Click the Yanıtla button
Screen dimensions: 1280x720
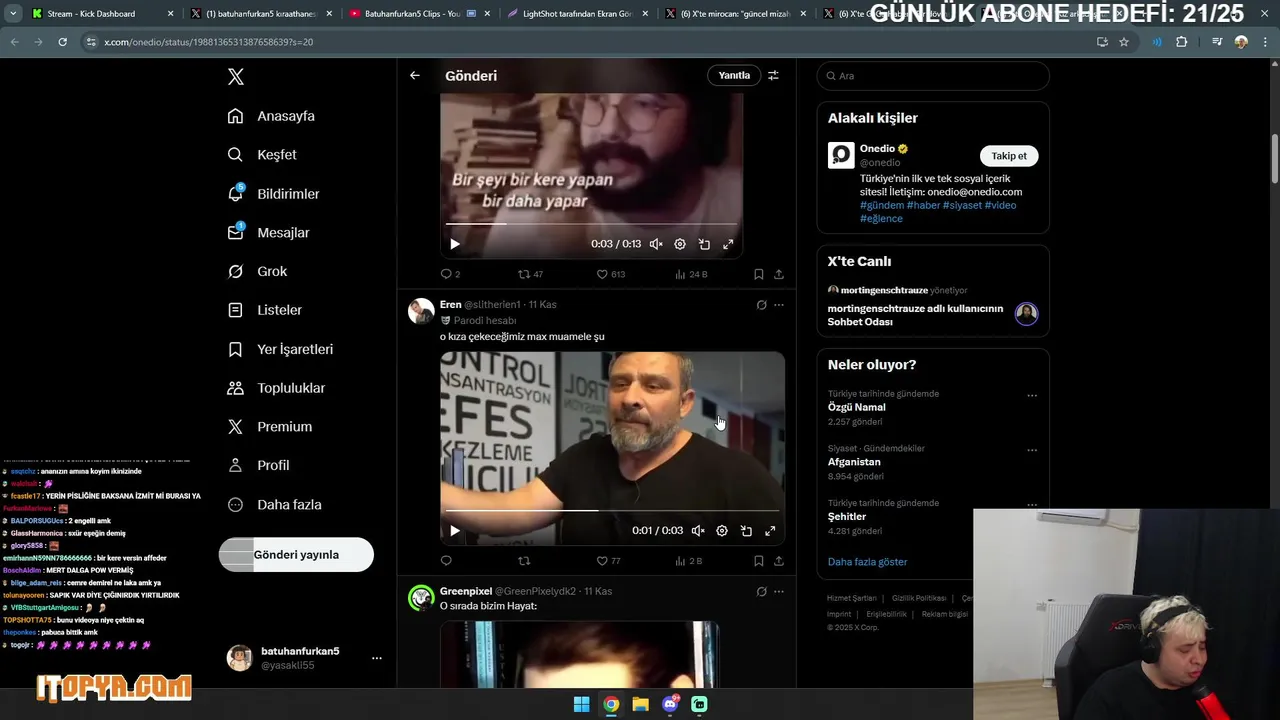[x=734, y=76]
